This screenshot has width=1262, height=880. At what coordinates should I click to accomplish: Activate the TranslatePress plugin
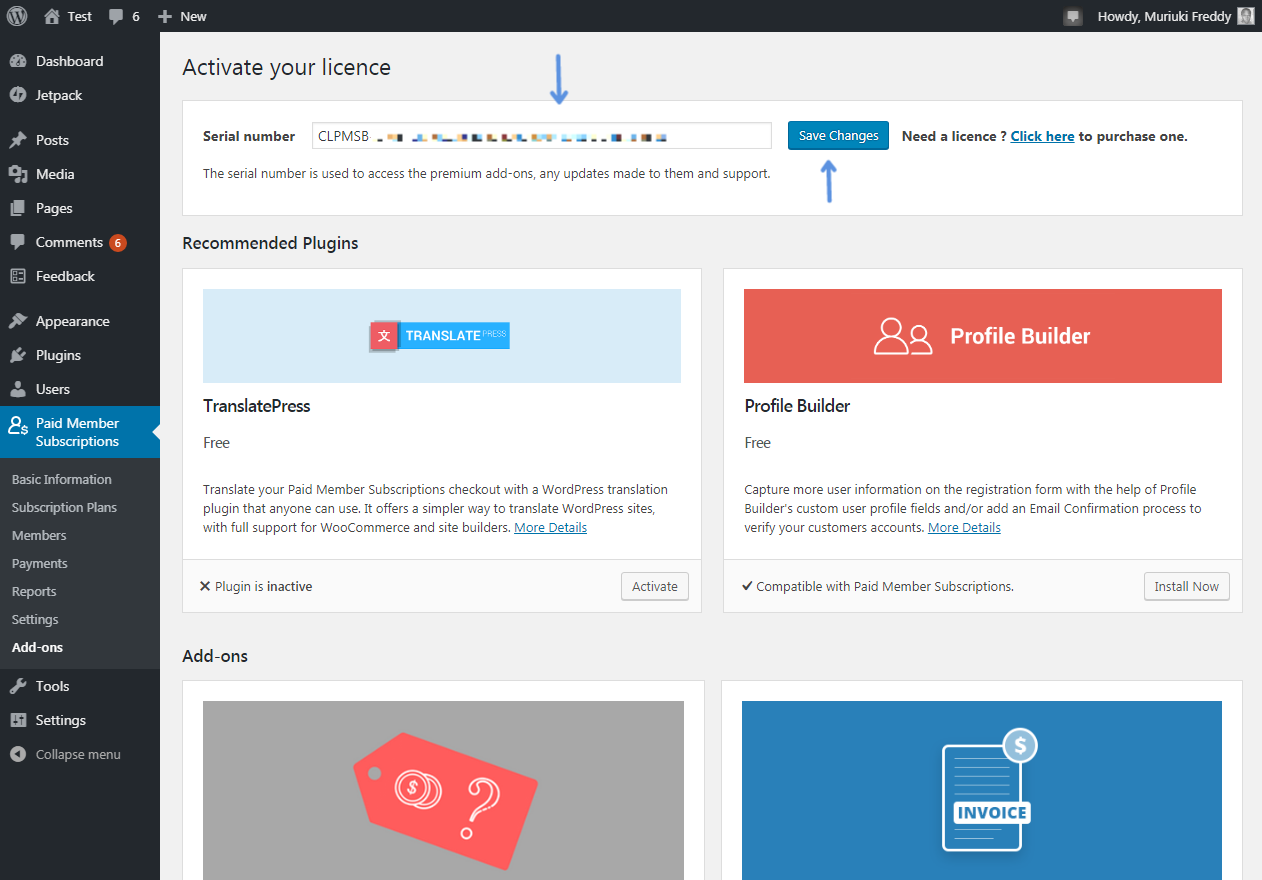655,587
